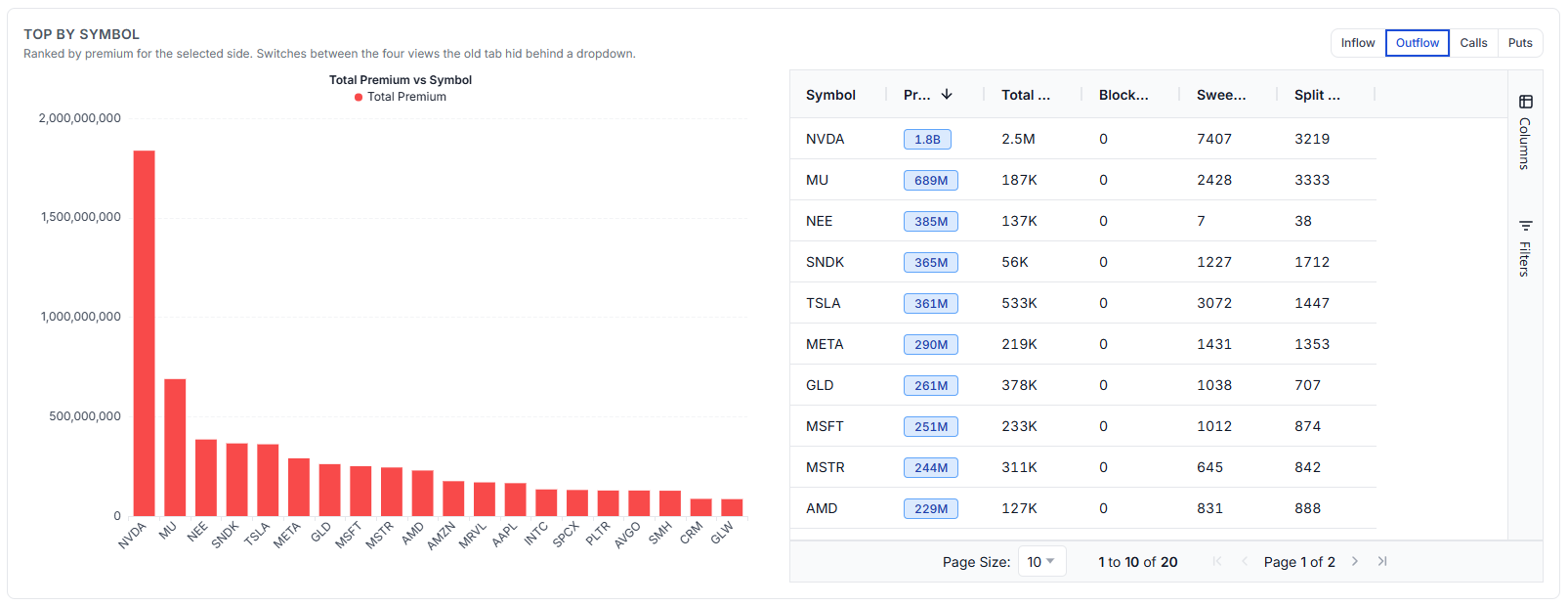Jump to the first page
The height and width of the screenshot is (605, 1568).
[1217, 561]
